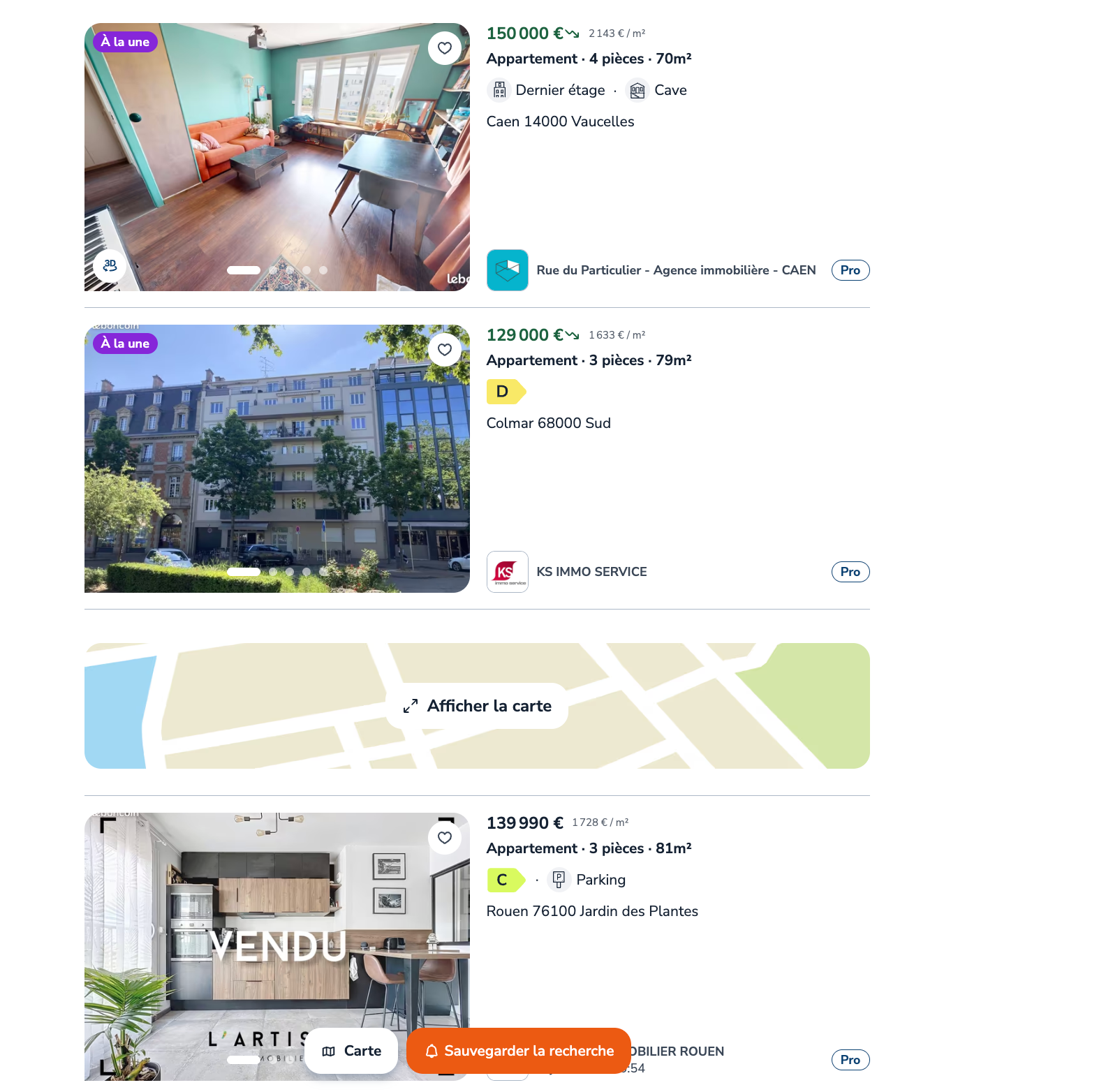The width and height of the screenshot is (1113, 1092).
Task: Save the Rouen apartment listing with heart
Action: pyautogui.click(x=445, y=838)
